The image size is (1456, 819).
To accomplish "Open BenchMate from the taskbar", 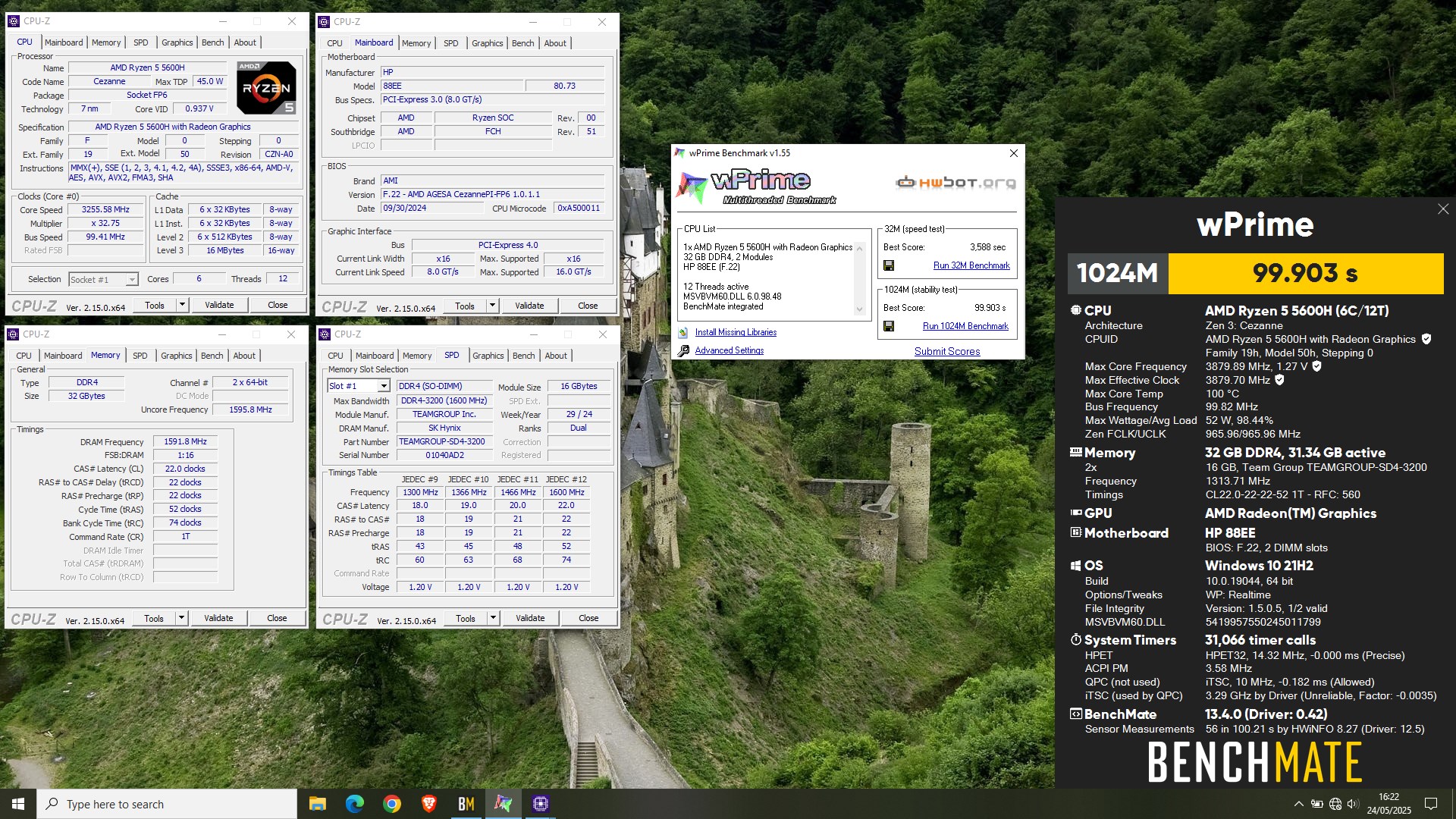I will (x=466, y=804).
